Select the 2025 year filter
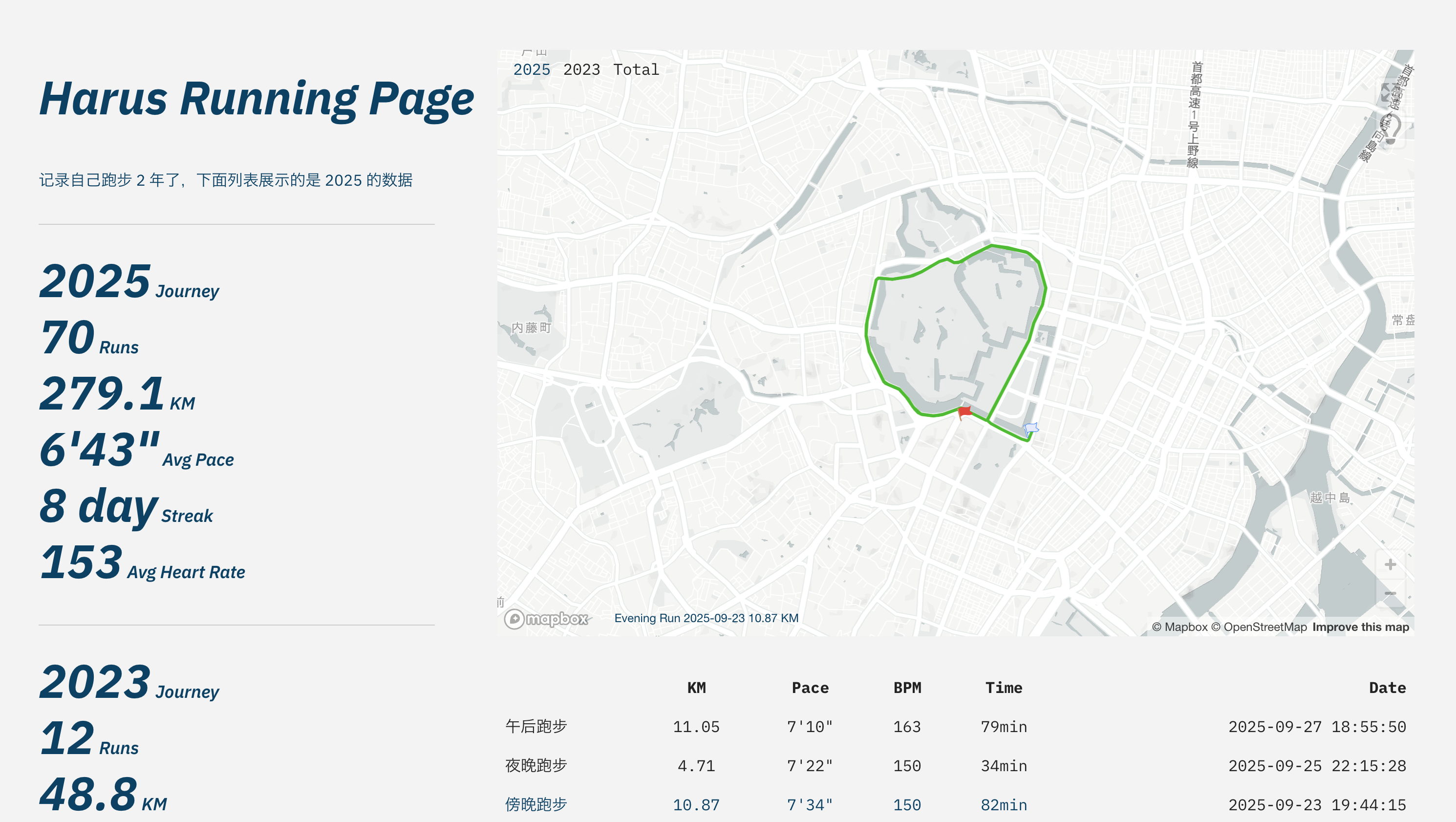Image resolution: width=1456 pixels, height=822 pixels. [x=531, y=69]
